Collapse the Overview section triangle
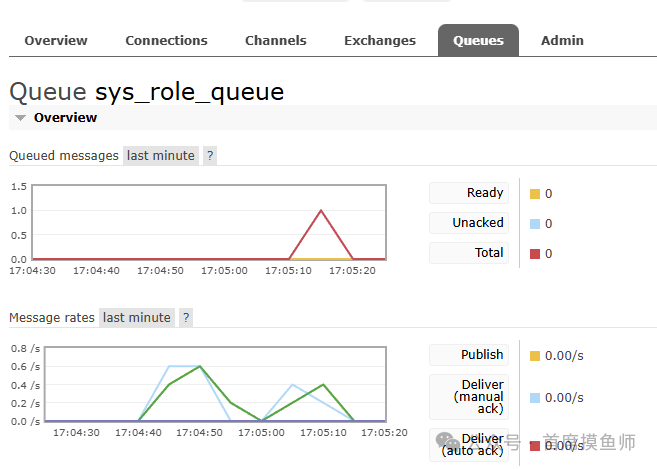Viewport: 657px width, 469px height. coord(20,118)
